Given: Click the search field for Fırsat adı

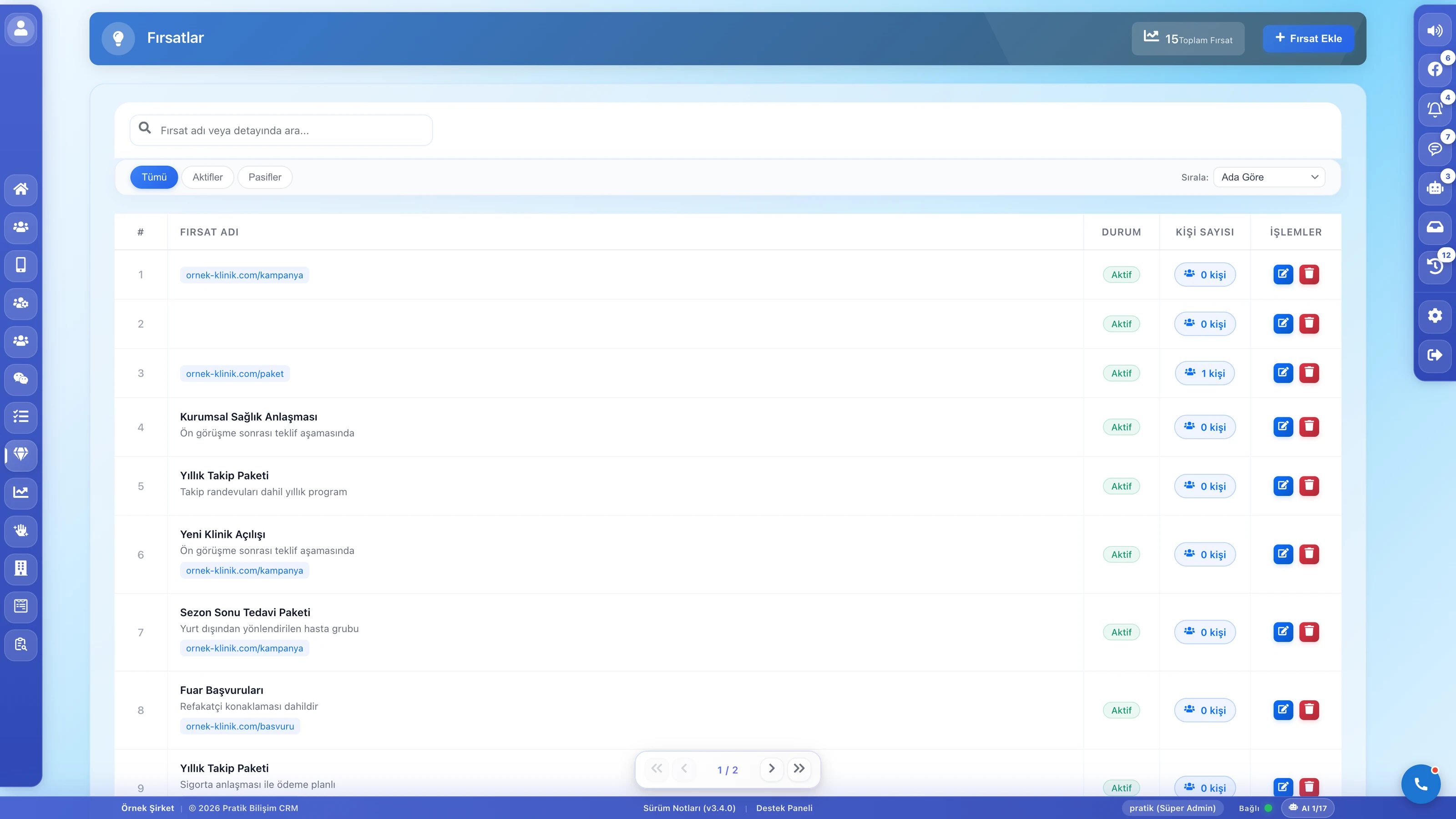Looking at the screenshot, I should coord(282,131).
